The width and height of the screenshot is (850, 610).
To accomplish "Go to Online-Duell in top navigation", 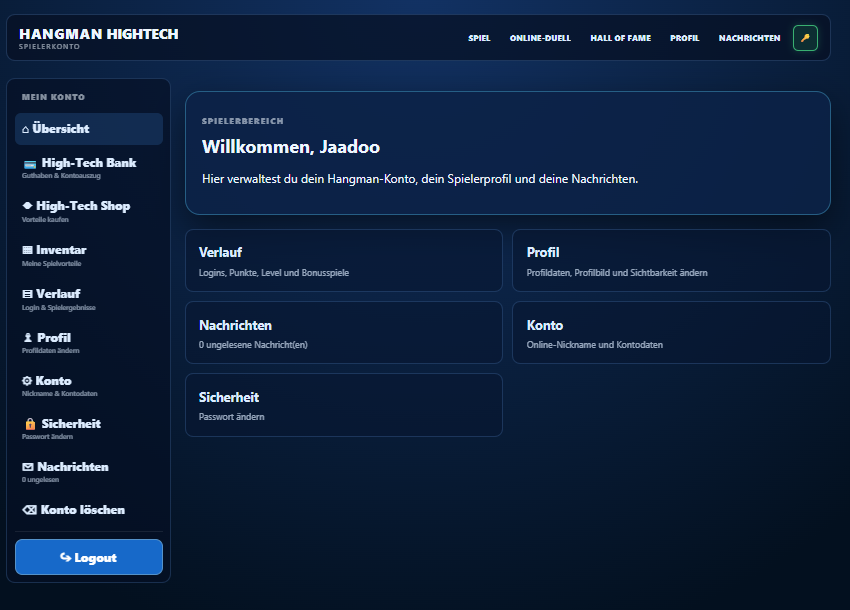I will tap(540, 38).
